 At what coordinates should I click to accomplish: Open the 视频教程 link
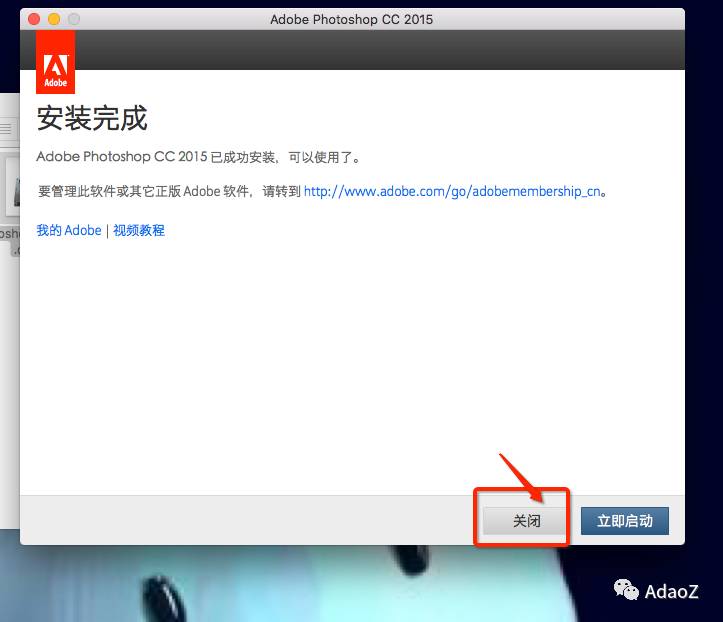(139, 230)
